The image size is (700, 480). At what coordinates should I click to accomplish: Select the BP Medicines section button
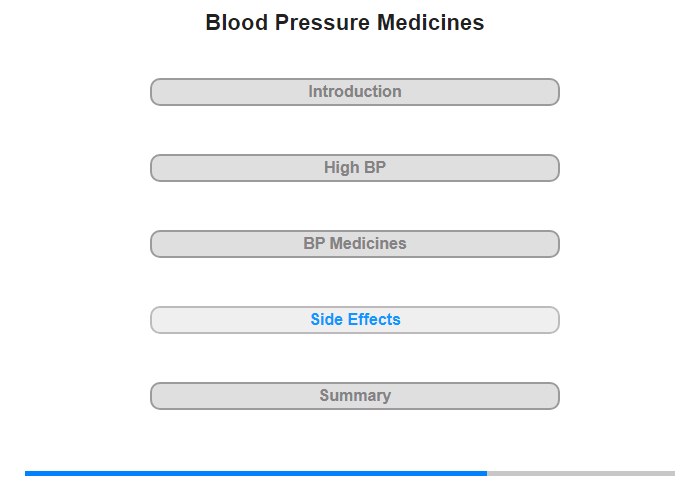click(355, 244)
